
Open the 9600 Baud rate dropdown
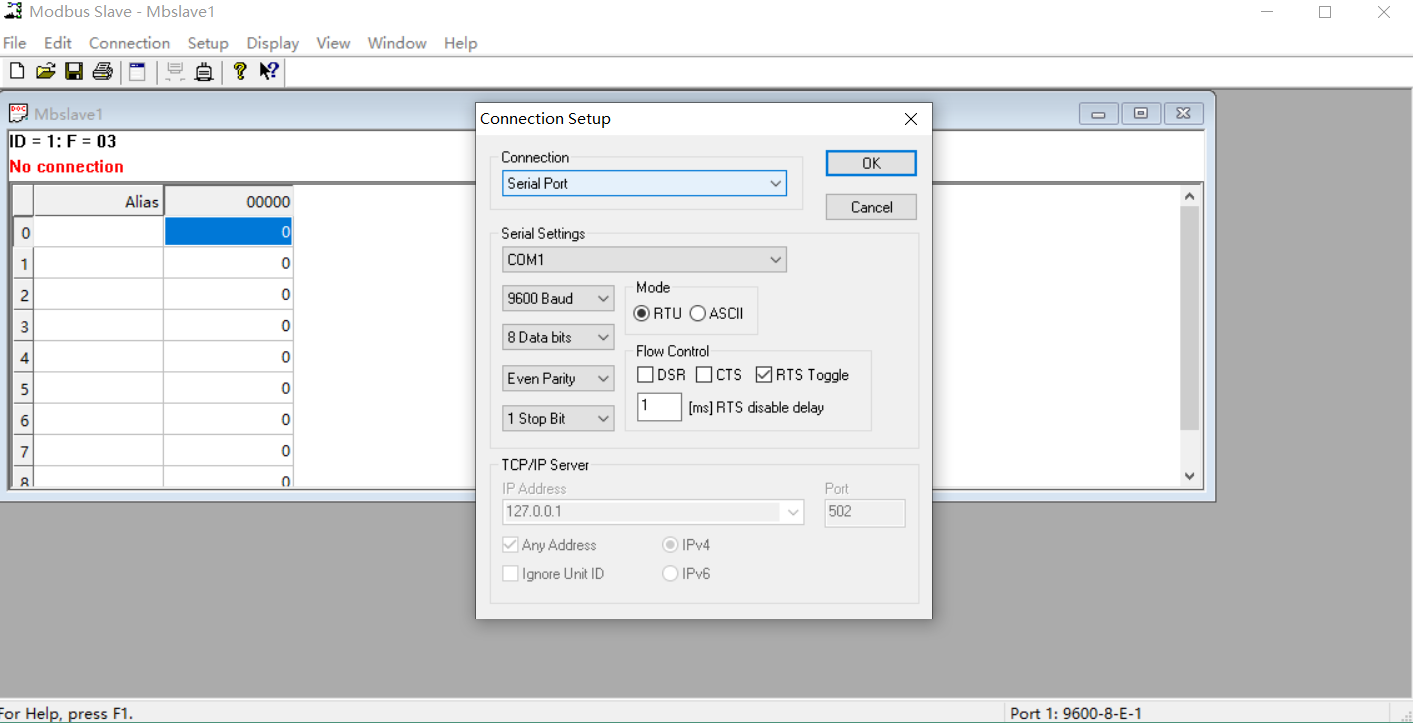pos(558,298)
